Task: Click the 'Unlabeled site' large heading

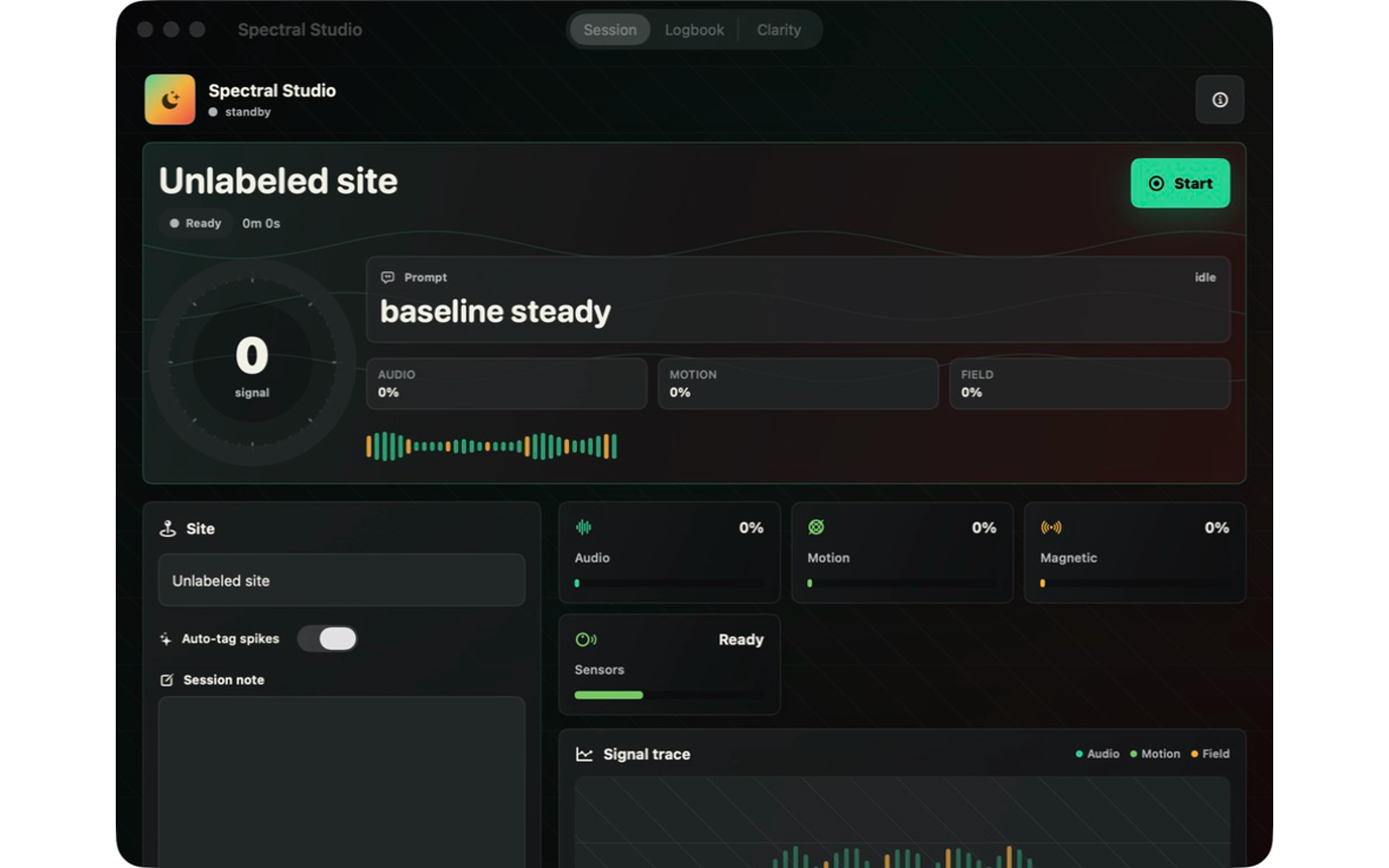Action: [279, 181]
